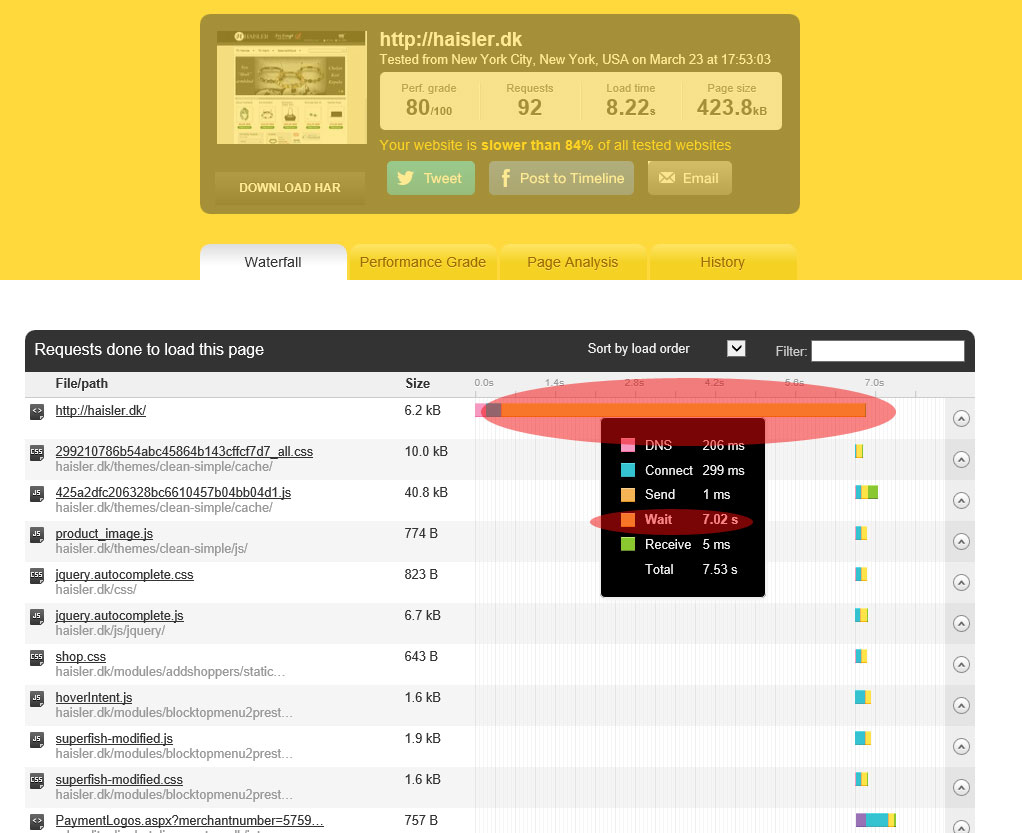Screen dimensions: 1022x833
Task: Expand details for http://haisler.dk/ row
Action: click(961, 418)
